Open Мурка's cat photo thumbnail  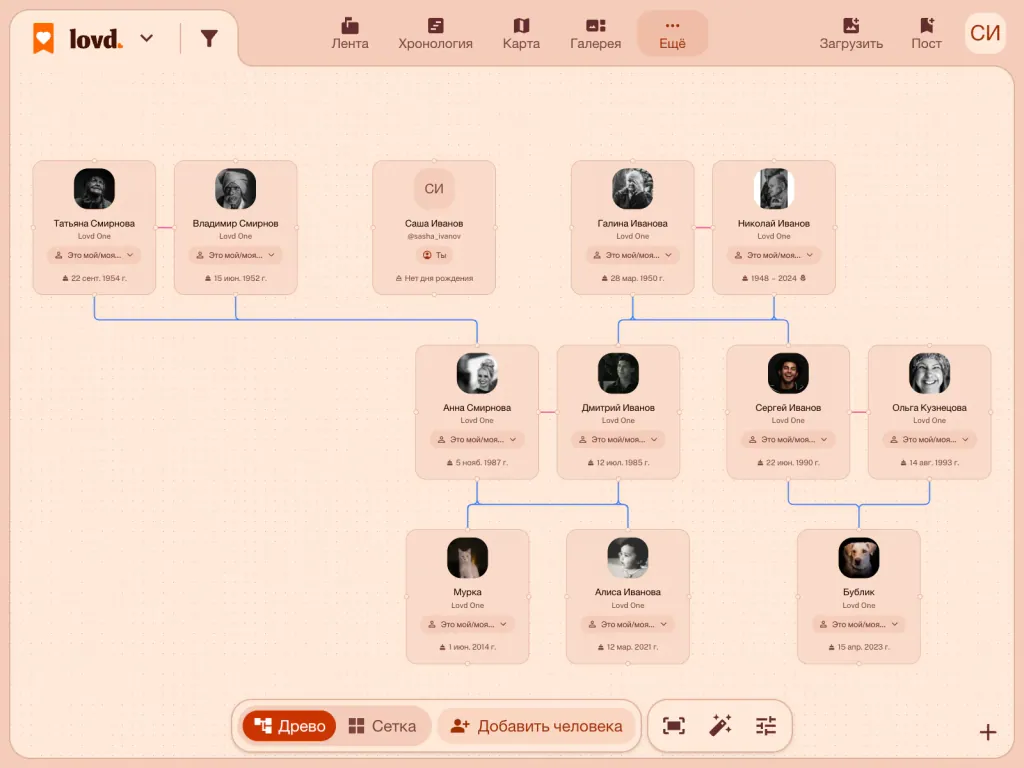tap(468, 558)
